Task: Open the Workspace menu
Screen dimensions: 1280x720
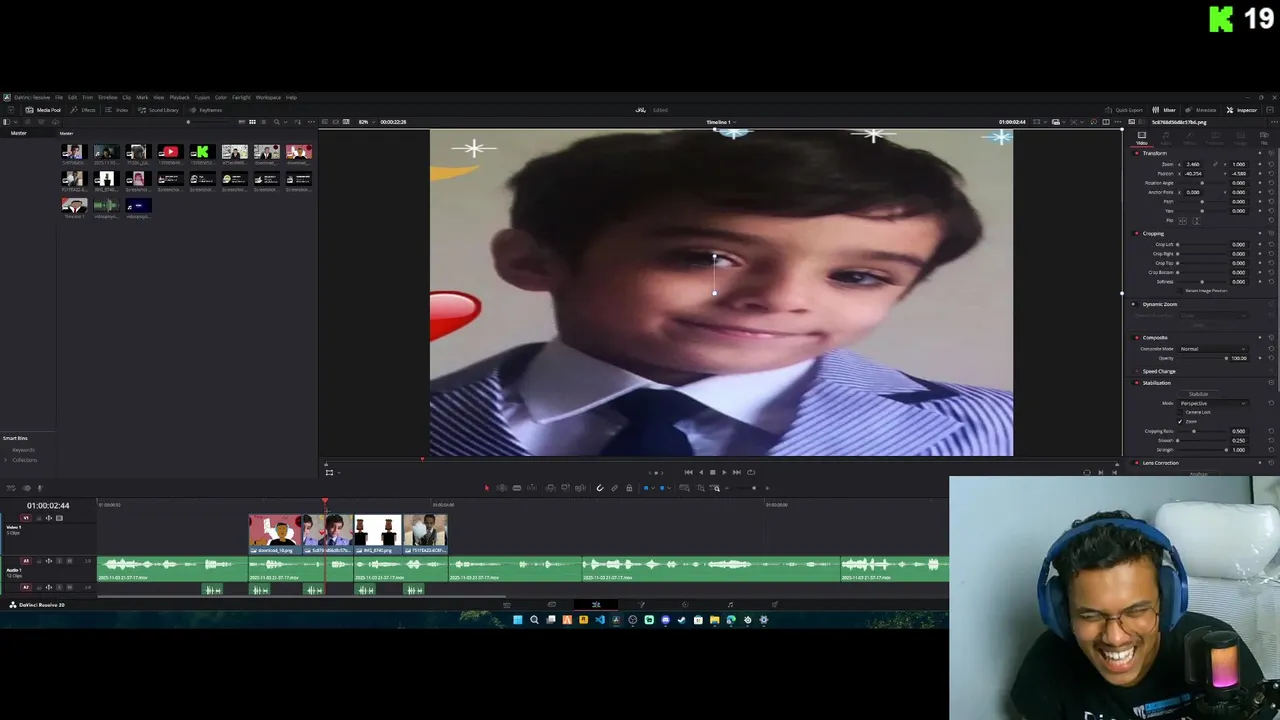Action: (268, 97)
